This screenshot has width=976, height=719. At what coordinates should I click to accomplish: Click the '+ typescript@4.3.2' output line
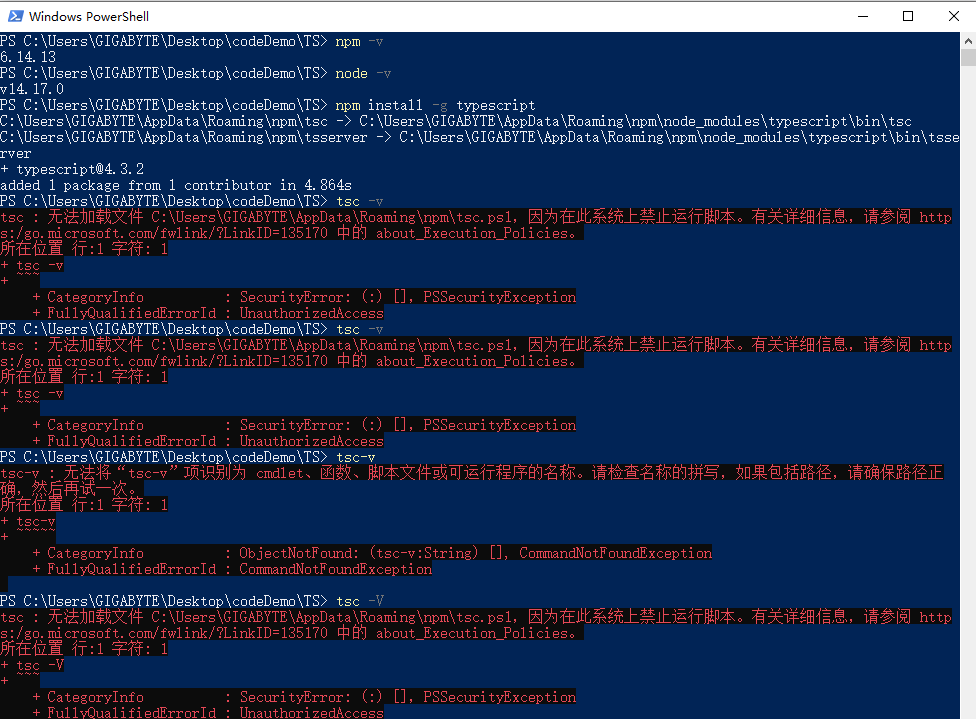pos(72,169)
